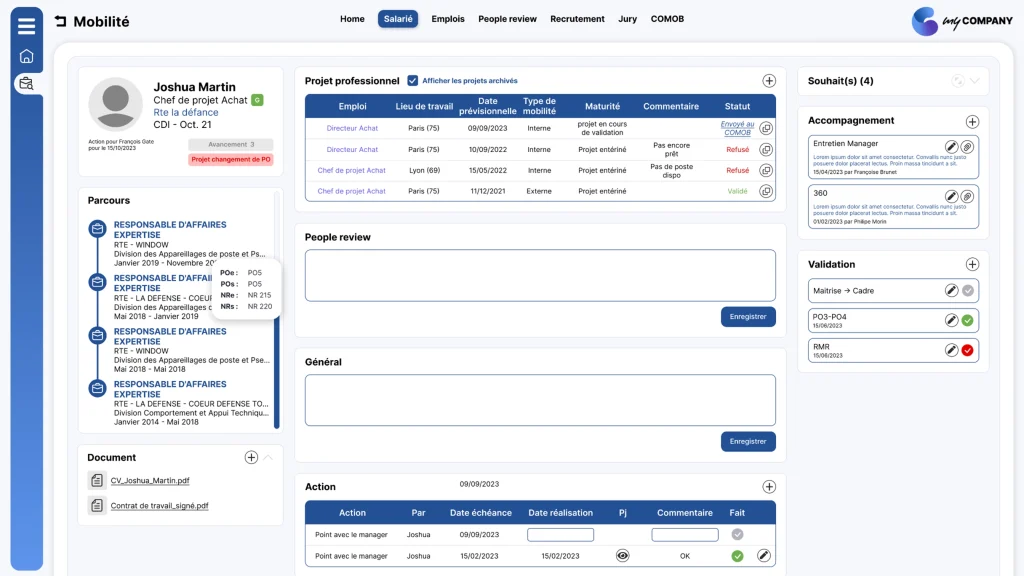1024x576 pixels.
Task: Expand the Souhait(s) (4) panel chevron
Action: [x=974, y=81]
